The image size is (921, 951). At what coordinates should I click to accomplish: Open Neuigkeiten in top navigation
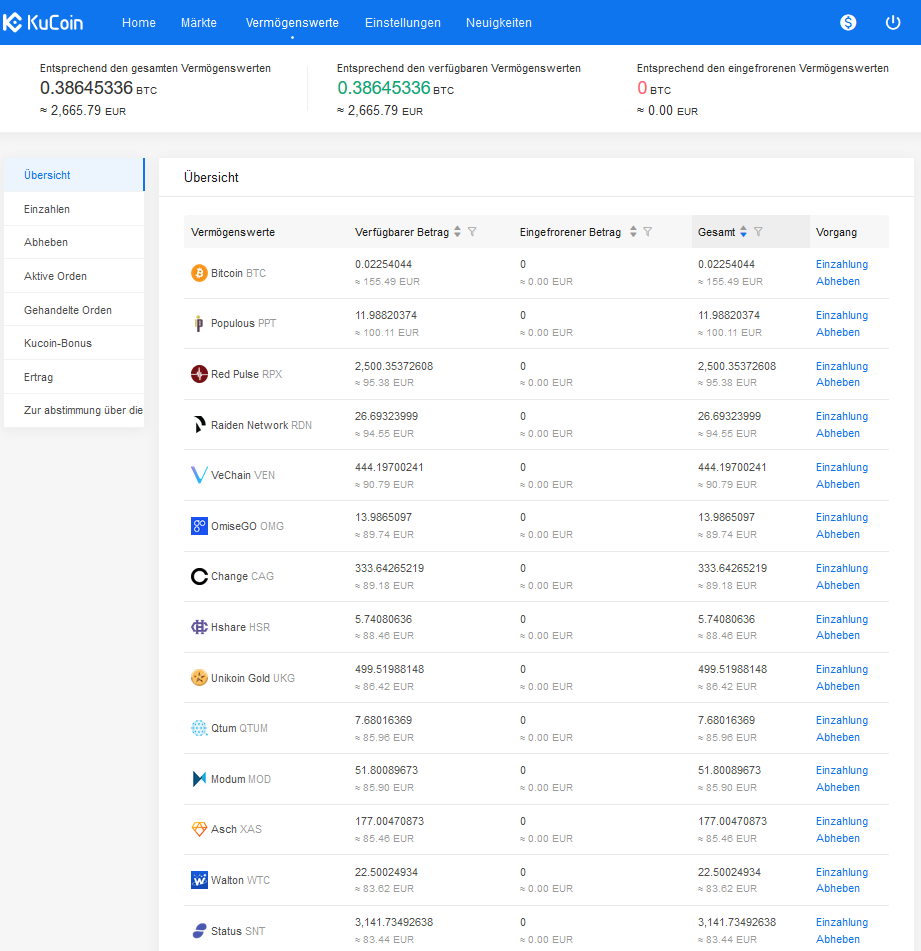[498, 22]
